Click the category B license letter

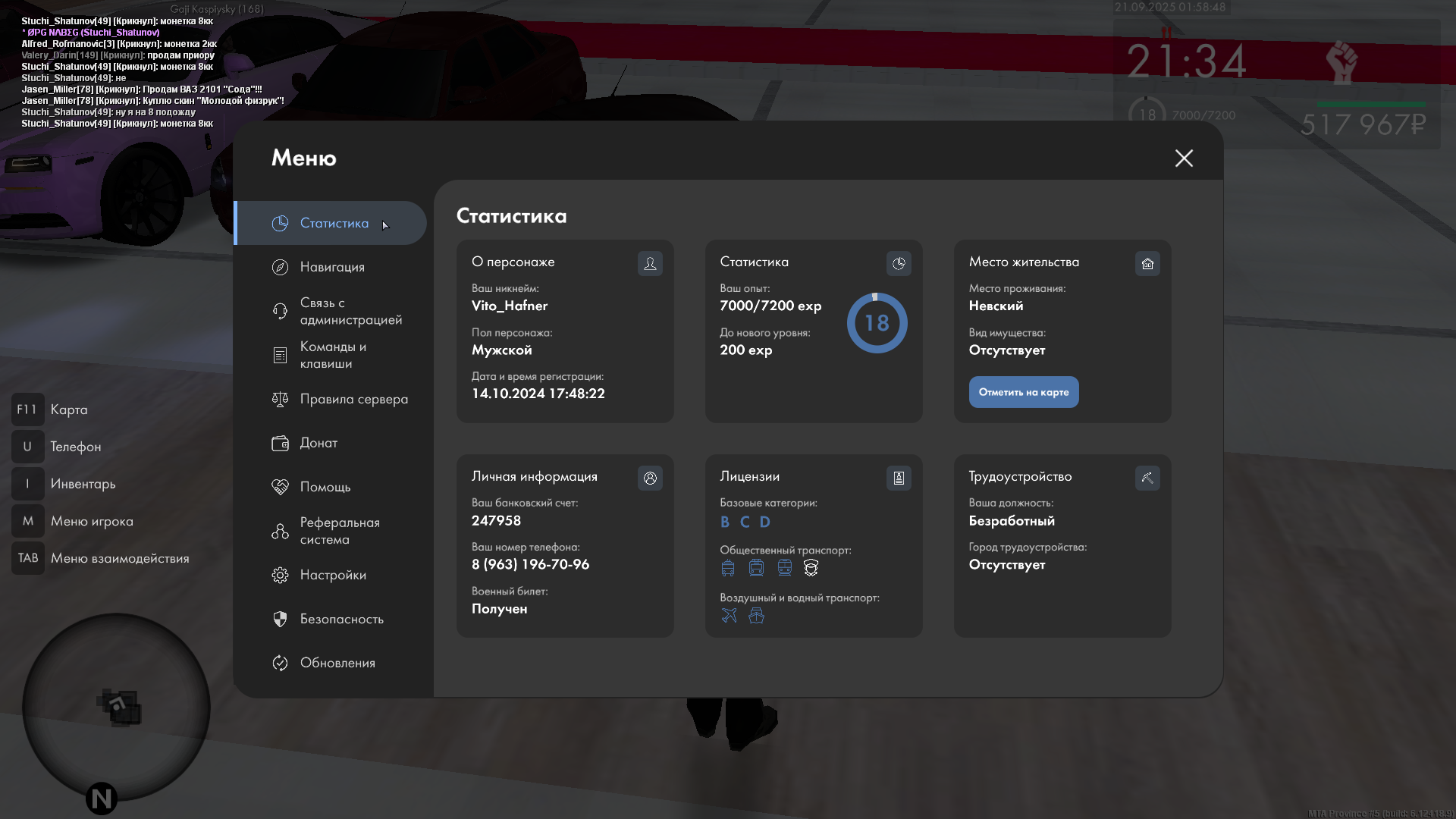(725, 522)
